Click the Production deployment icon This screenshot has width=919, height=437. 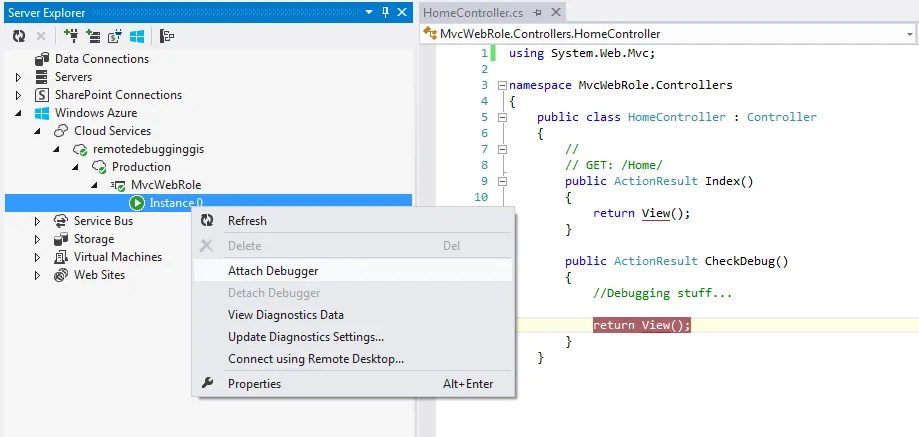point(99,167)
